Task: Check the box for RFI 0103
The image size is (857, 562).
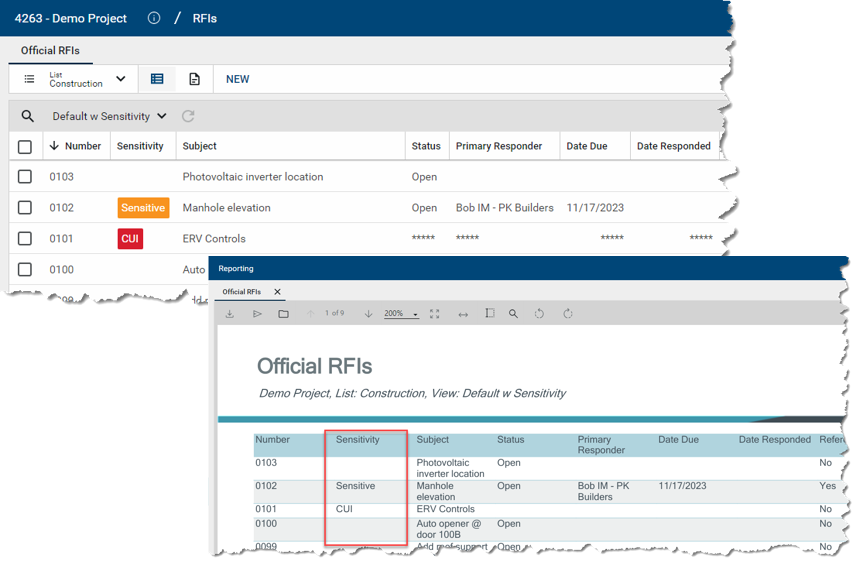Action: pyautogui.click(x=25, y=177)
